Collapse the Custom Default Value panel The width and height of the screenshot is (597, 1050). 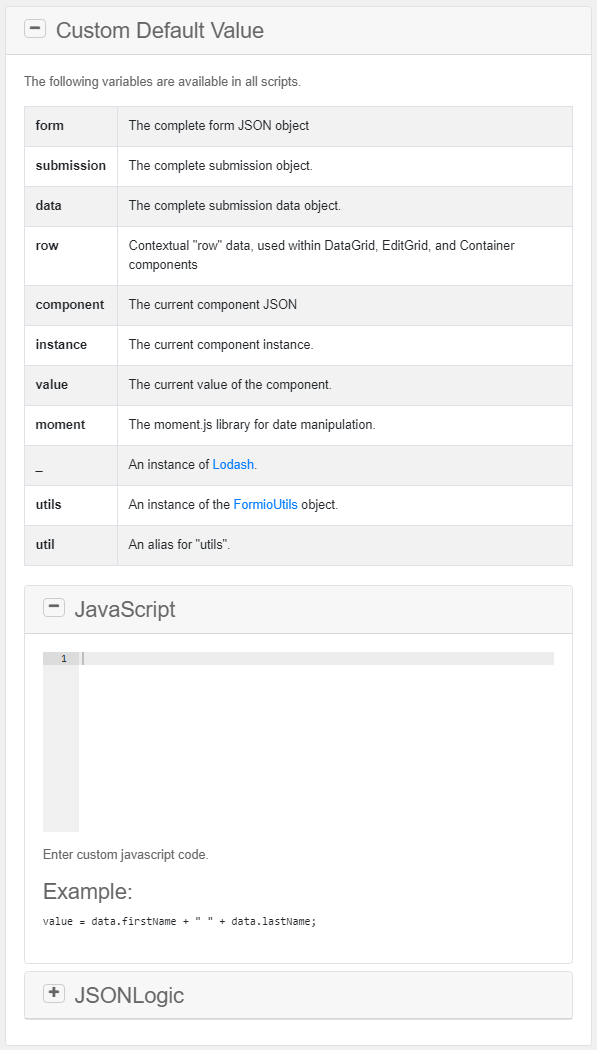point(35,29)
